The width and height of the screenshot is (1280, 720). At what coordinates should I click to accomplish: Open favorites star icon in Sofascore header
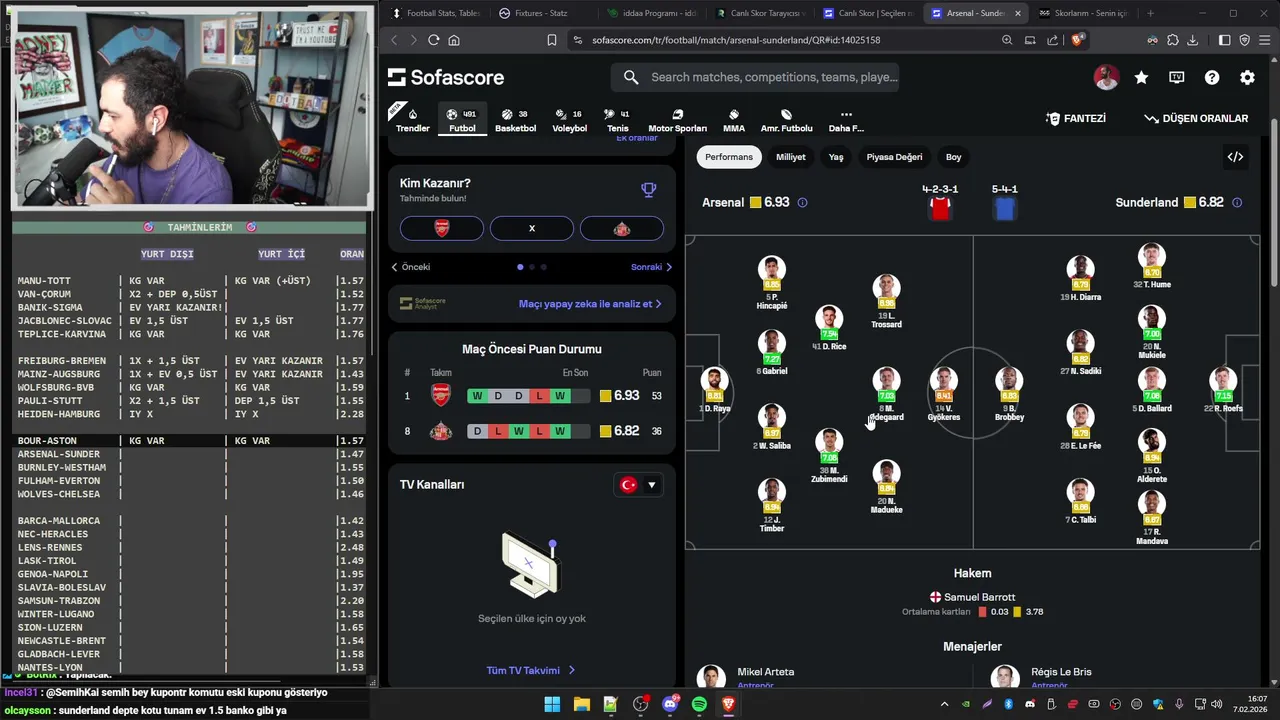[x=1141, y=77]
